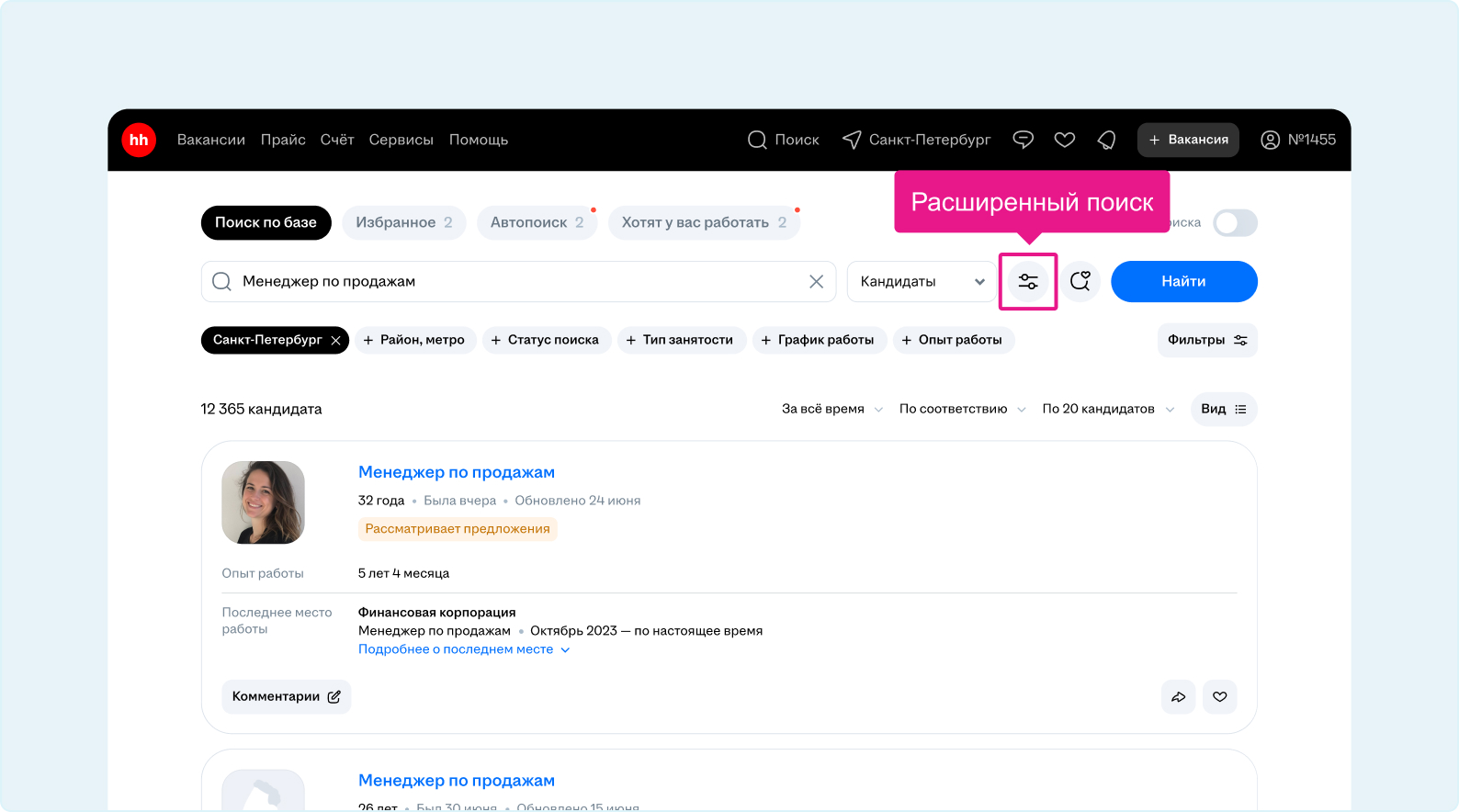Image resolution: width=1459 pixels, height=812 pixels.
Task: Open the Счёт menu item
Action: 337,140
